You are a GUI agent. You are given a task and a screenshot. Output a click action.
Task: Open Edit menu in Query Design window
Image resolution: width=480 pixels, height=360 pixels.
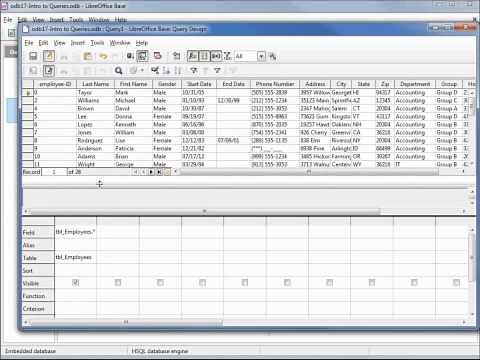click(43, 43)
